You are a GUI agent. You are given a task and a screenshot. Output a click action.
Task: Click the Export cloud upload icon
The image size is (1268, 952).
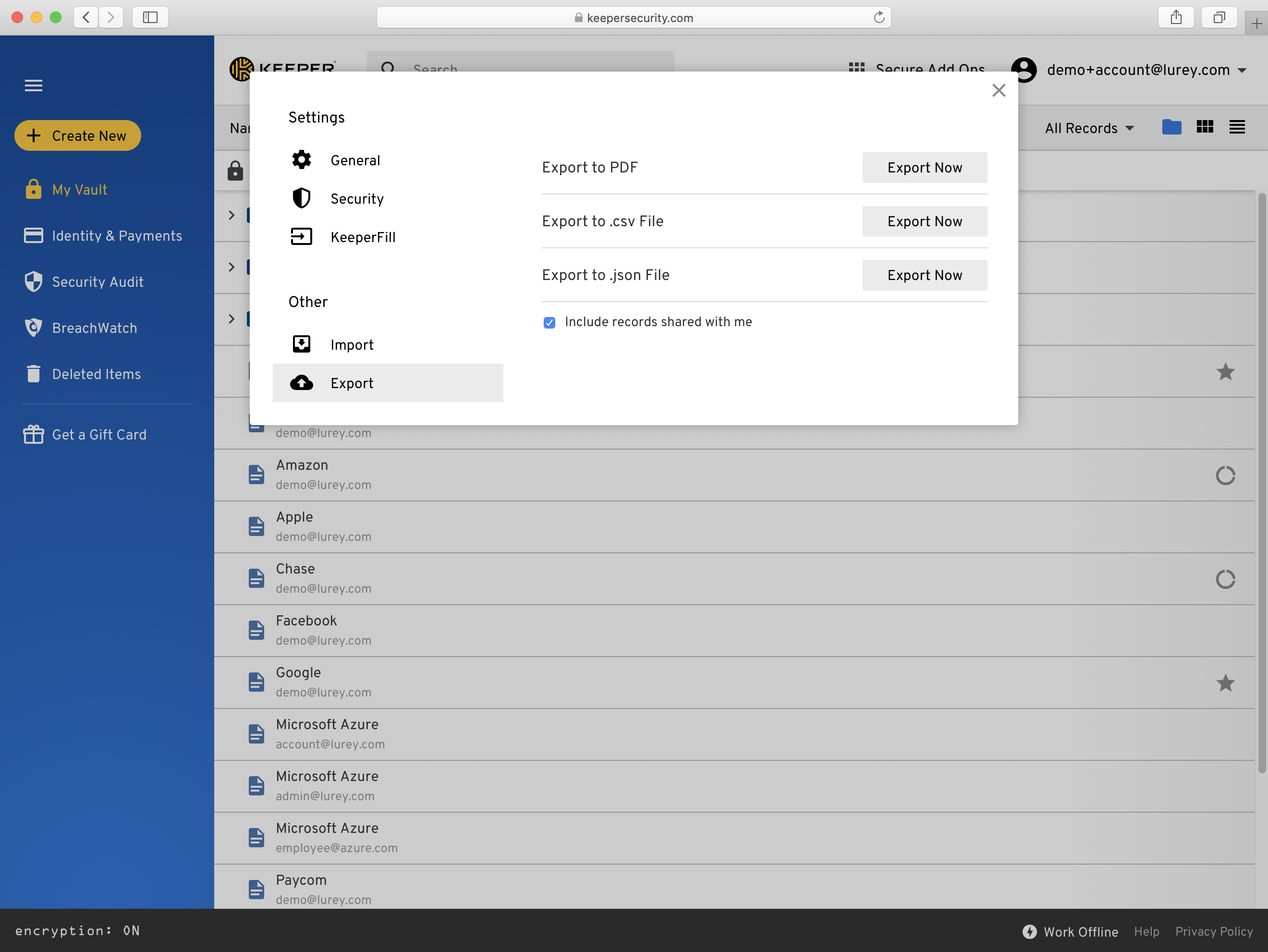[x=302, y=383]
